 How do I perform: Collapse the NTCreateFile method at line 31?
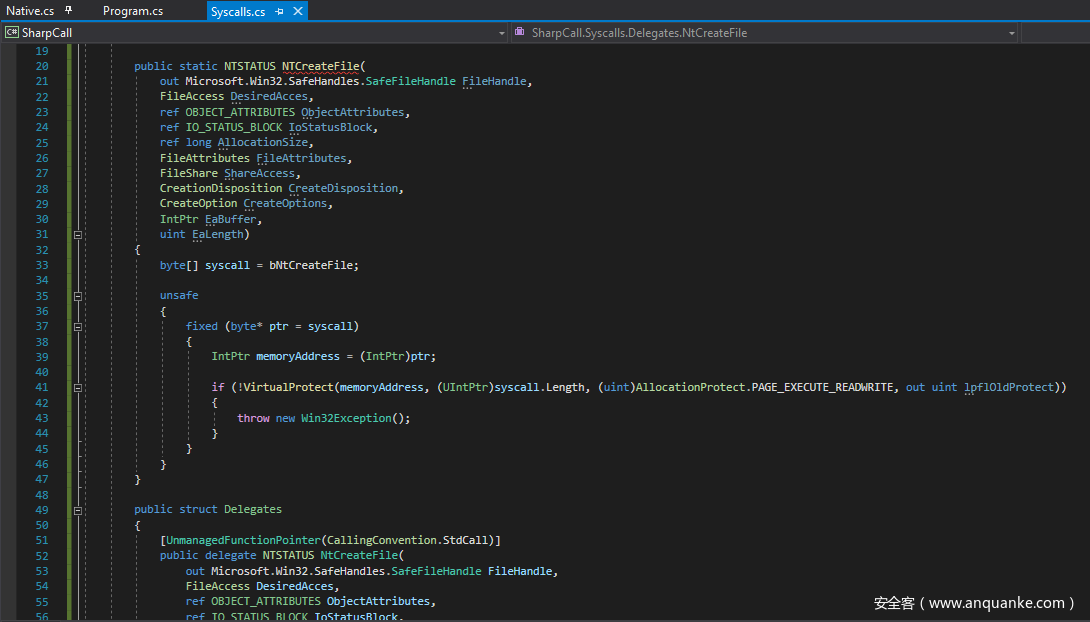click(x=78, y=234)
